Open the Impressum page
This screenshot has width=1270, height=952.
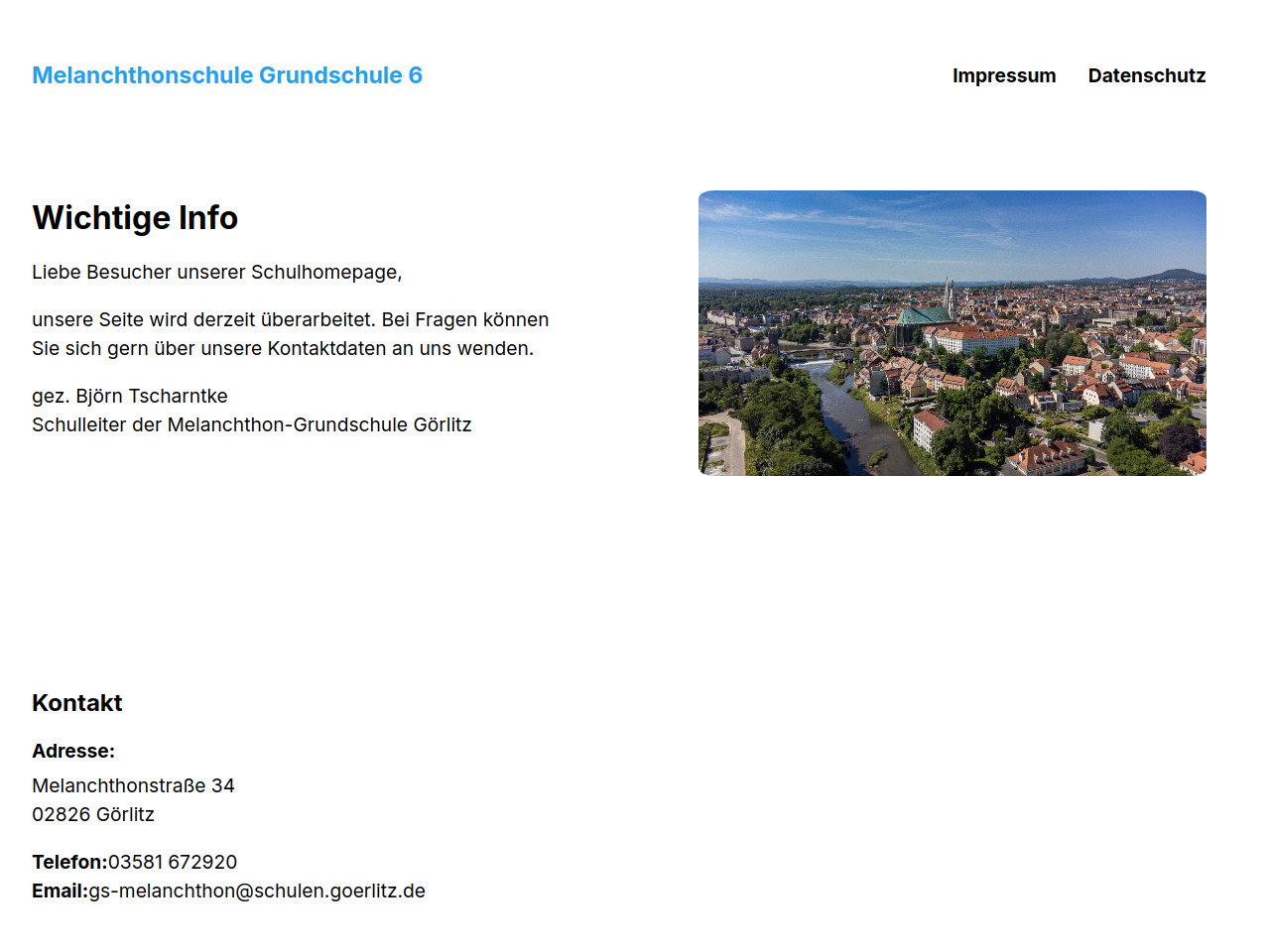[x=1003, y=75]
